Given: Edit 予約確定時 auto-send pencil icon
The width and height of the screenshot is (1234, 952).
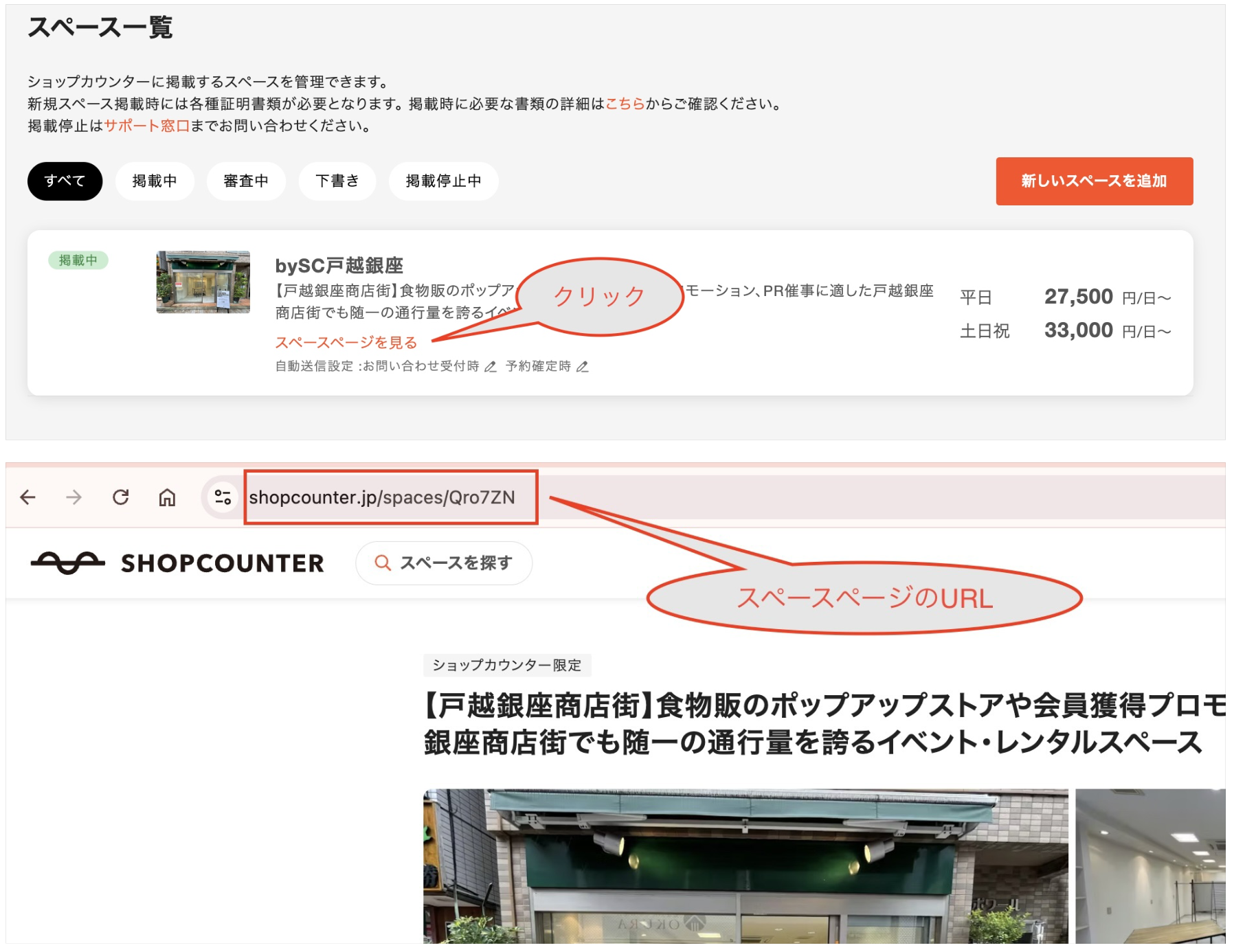Looking at the screenshot, I should (x=583, y=367).
